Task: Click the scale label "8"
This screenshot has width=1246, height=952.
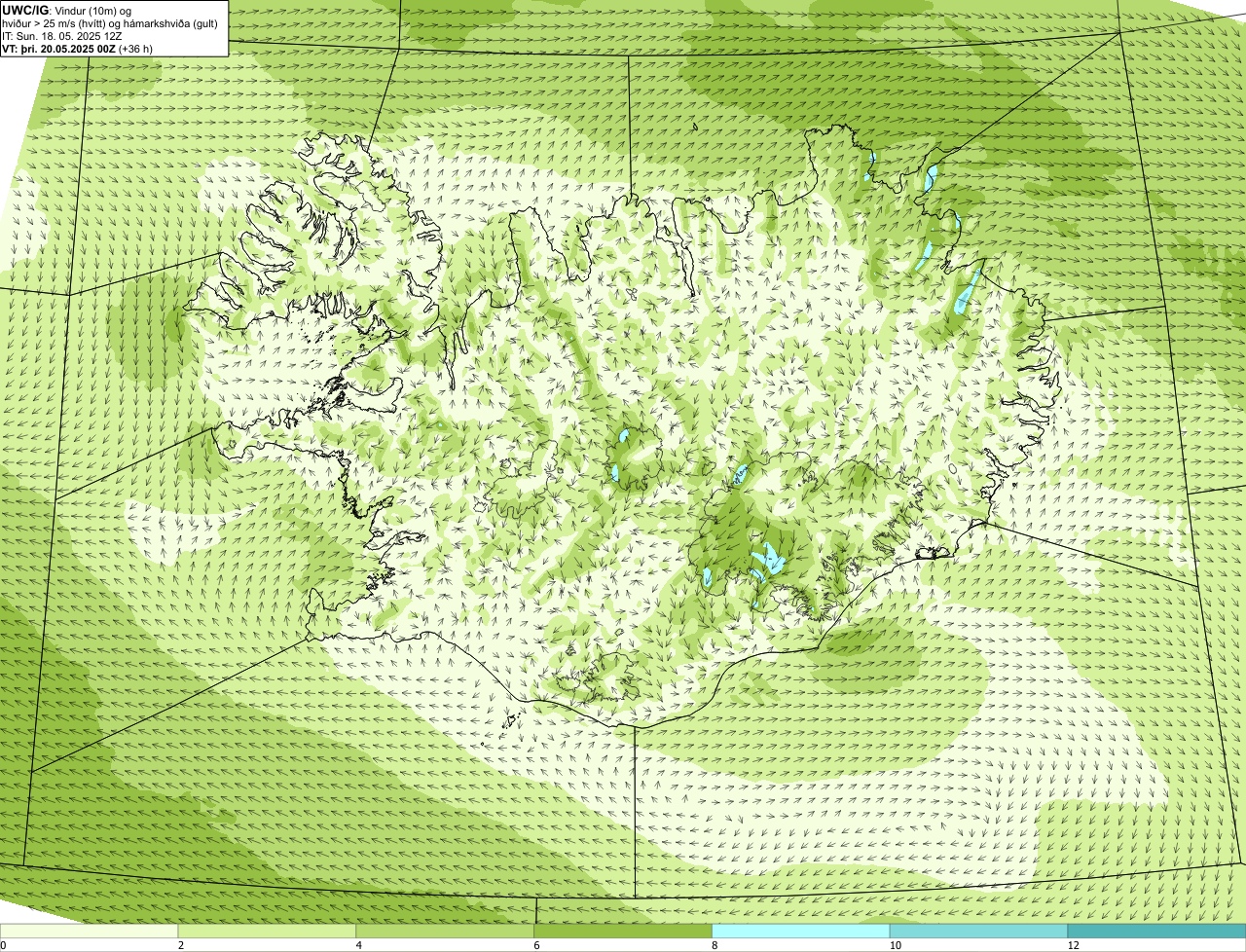Action: [x=715, y=945]
